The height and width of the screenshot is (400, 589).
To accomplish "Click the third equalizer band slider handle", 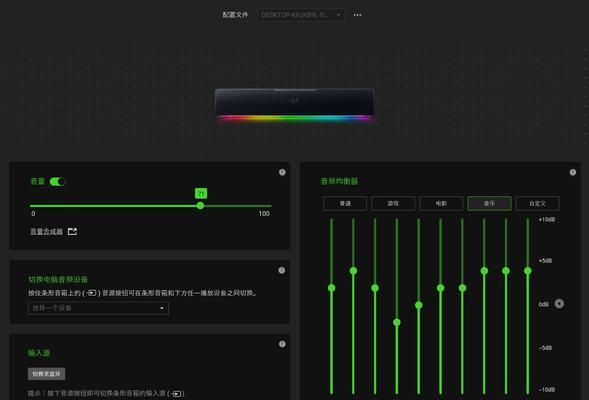I will [x=375, y=288].
